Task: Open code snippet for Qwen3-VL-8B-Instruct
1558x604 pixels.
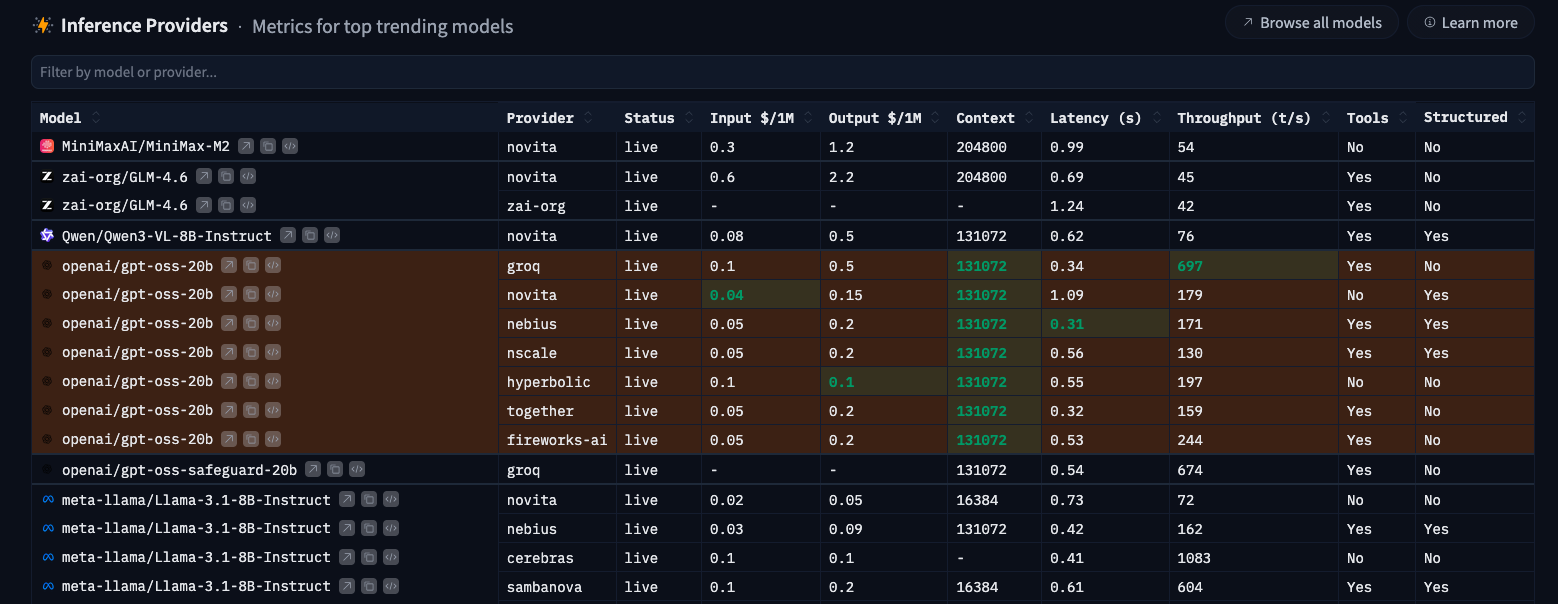Action: tap(331, 235)
